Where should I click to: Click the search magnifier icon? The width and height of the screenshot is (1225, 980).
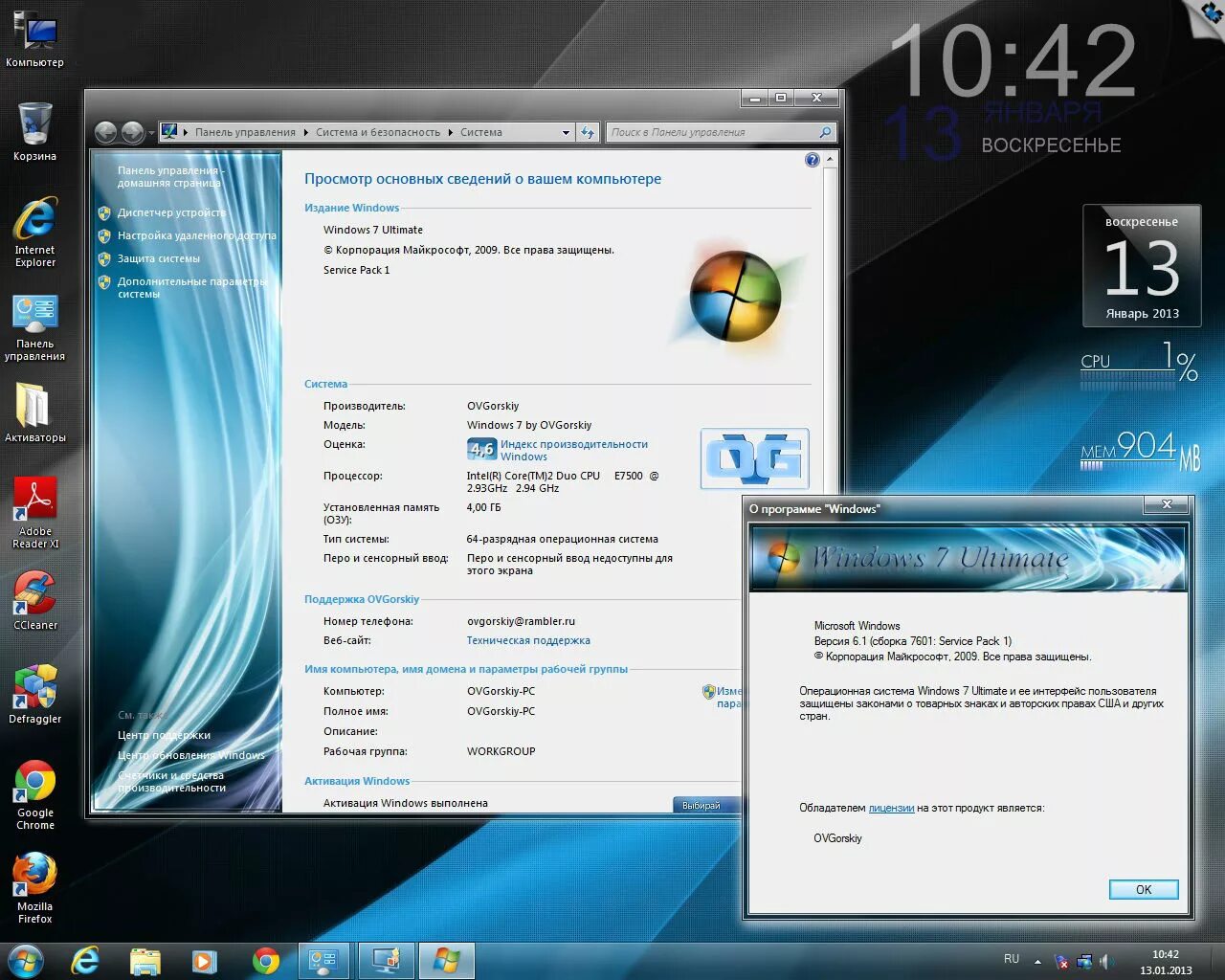pos(826,132)
